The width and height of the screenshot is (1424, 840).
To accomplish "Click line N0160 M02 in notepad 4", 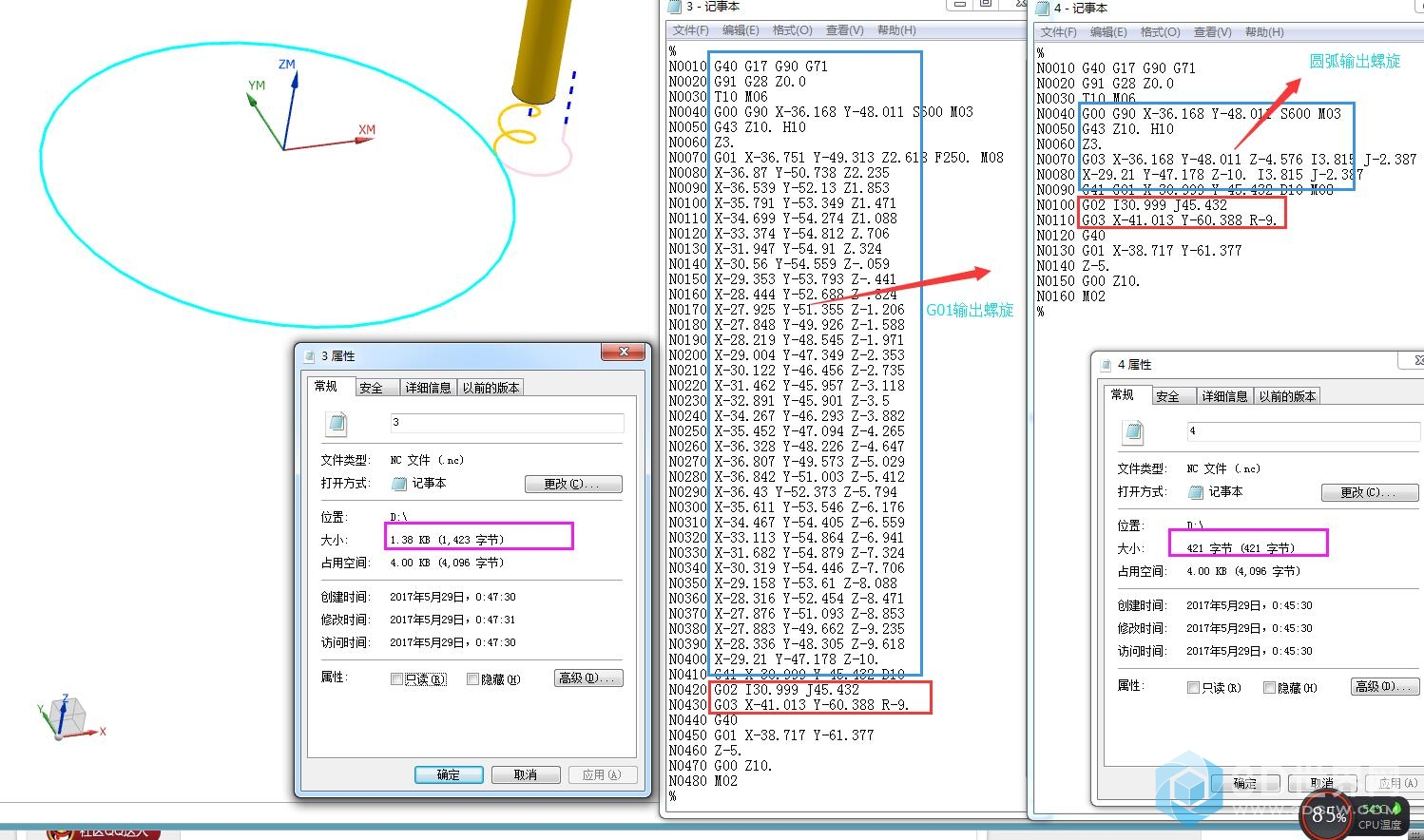I will point(1070,296).
